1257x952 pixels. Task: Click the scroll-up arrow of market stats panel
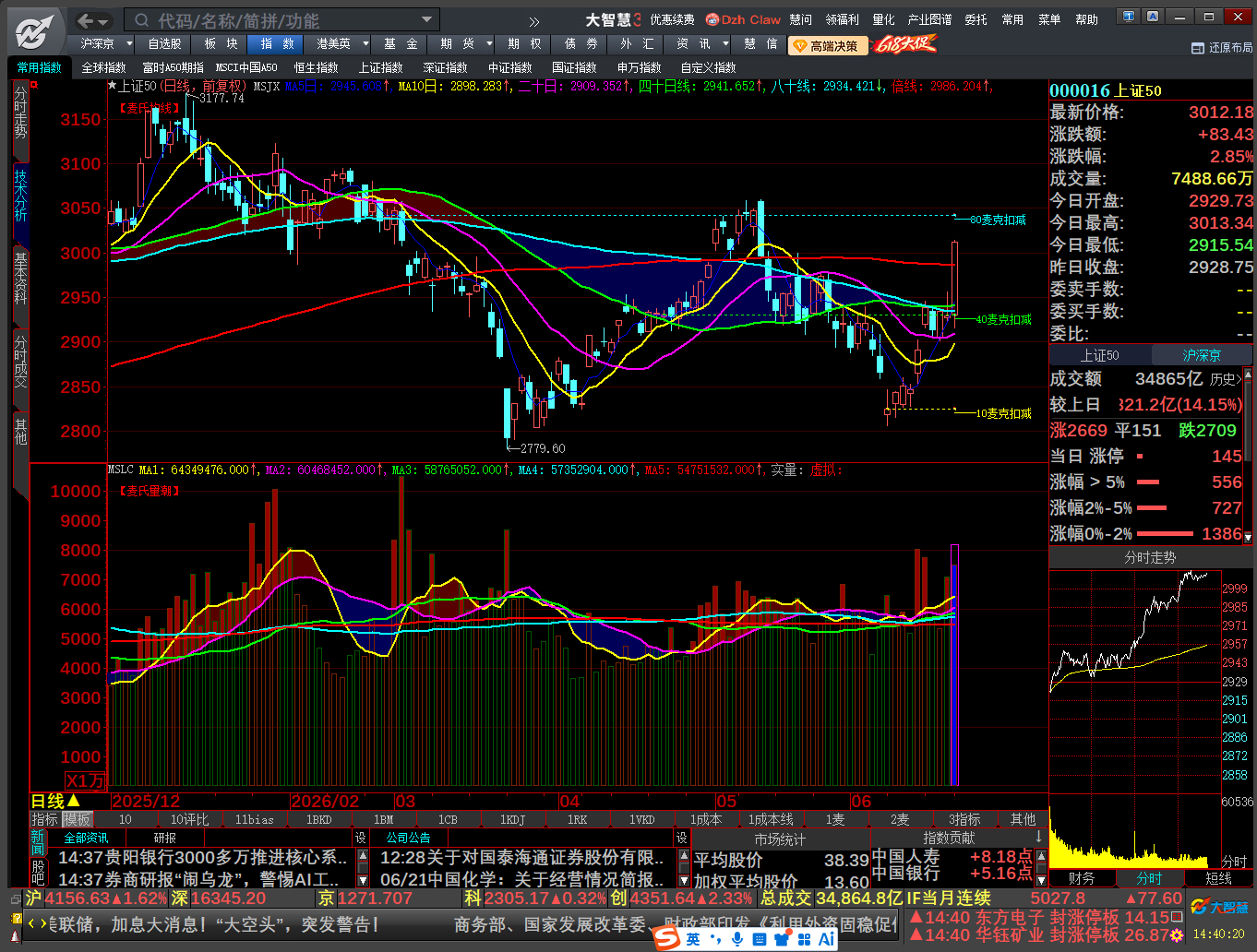tap(1248, 374)
